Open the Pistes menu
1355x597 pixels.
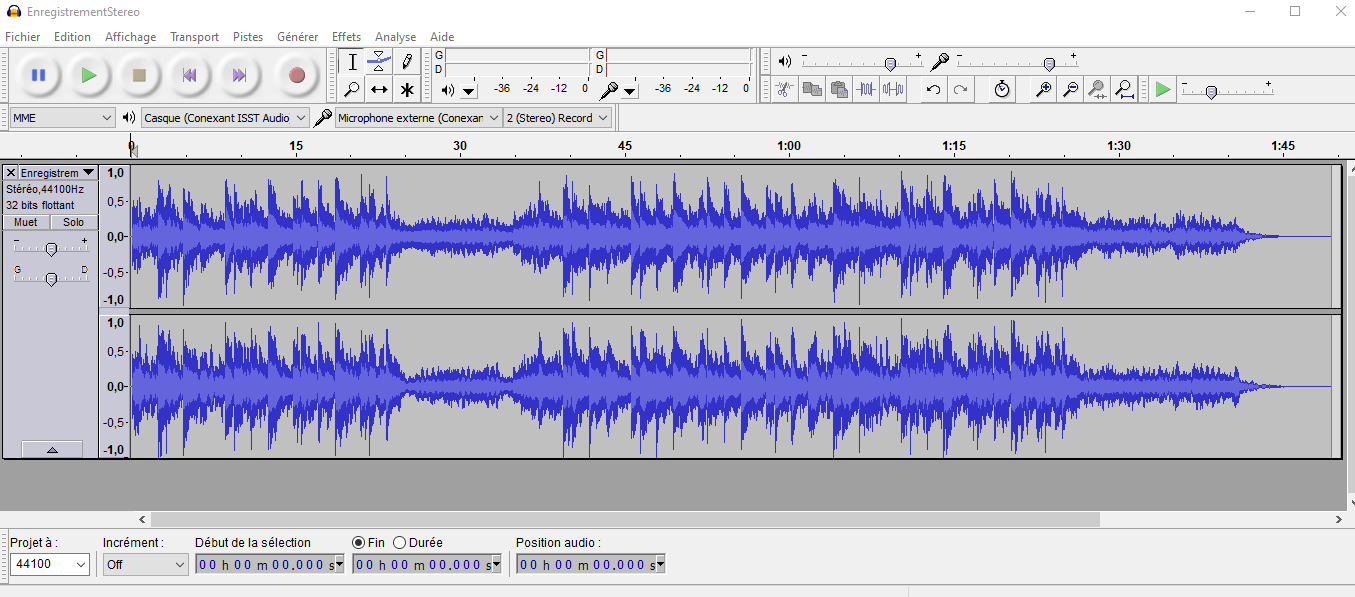[x=248, y=37]
